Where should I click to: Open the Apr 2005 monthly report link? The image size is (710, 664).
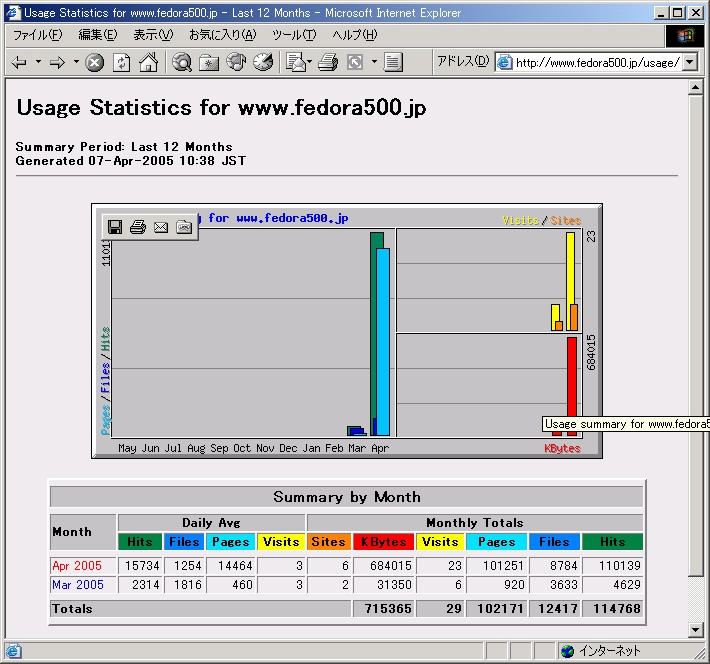[x=77, y=566]
